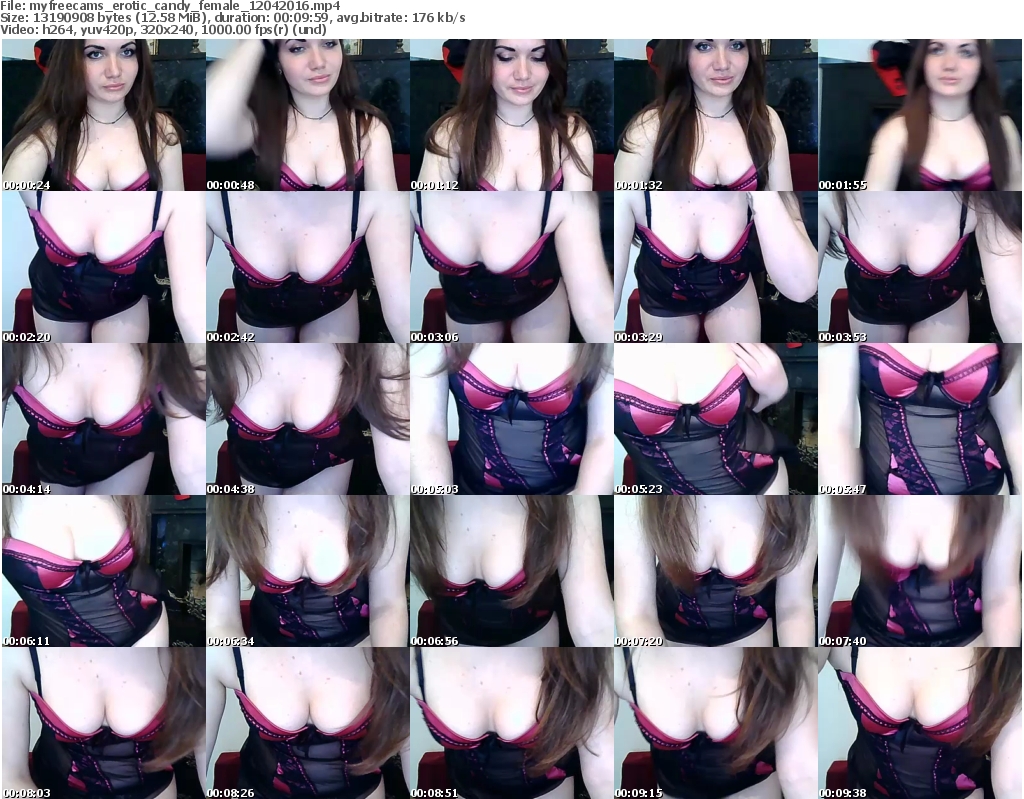
Task: Open the last frame at 00:09:38
Action: (x=919, y=723)
